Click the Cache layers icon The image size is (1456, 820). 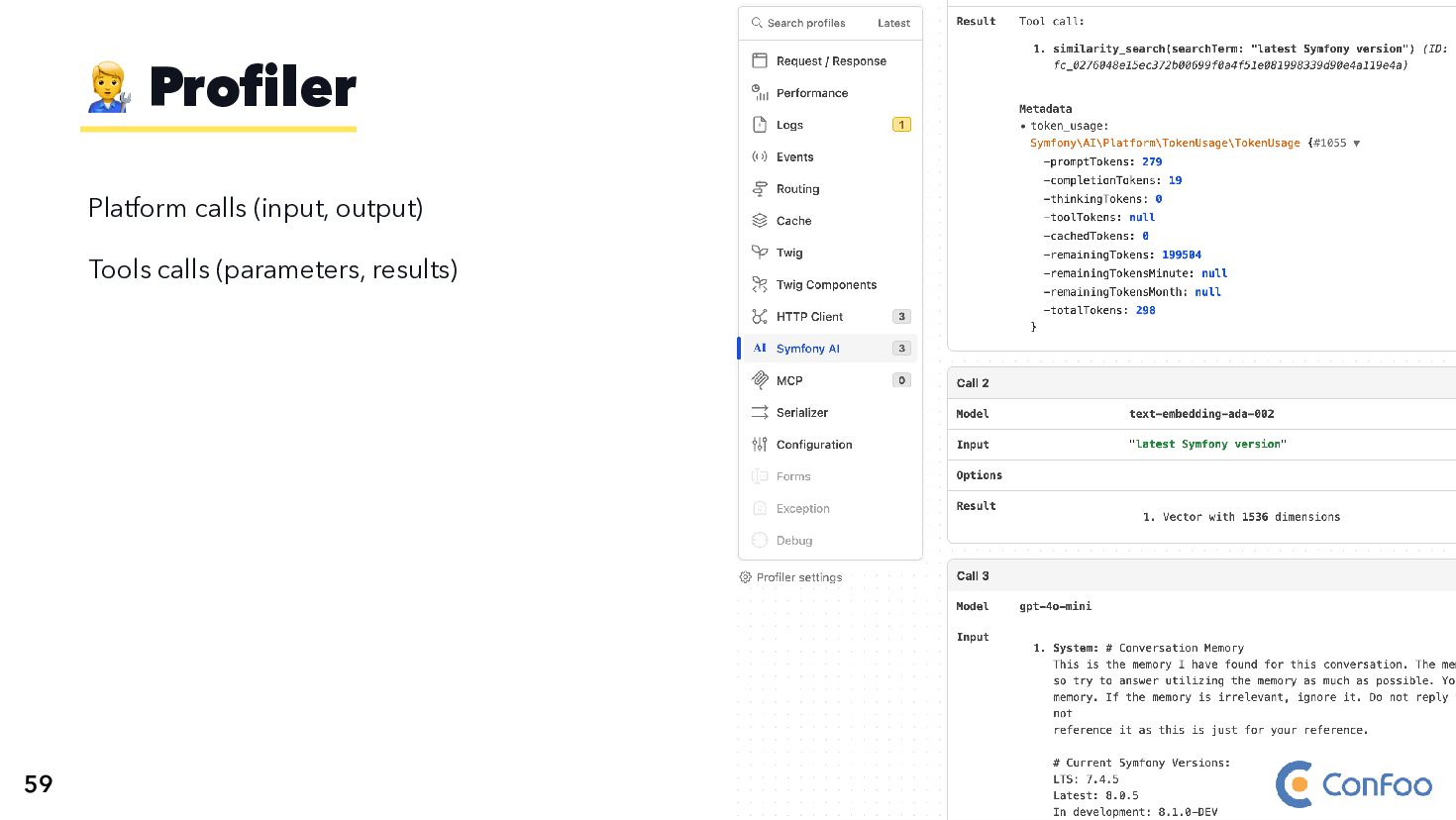point(760,220)
